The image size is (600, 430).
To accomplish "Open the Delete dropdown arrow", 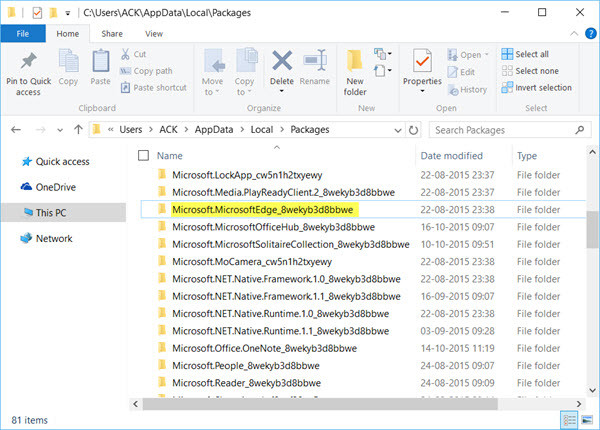I will [x=282, y=91].
